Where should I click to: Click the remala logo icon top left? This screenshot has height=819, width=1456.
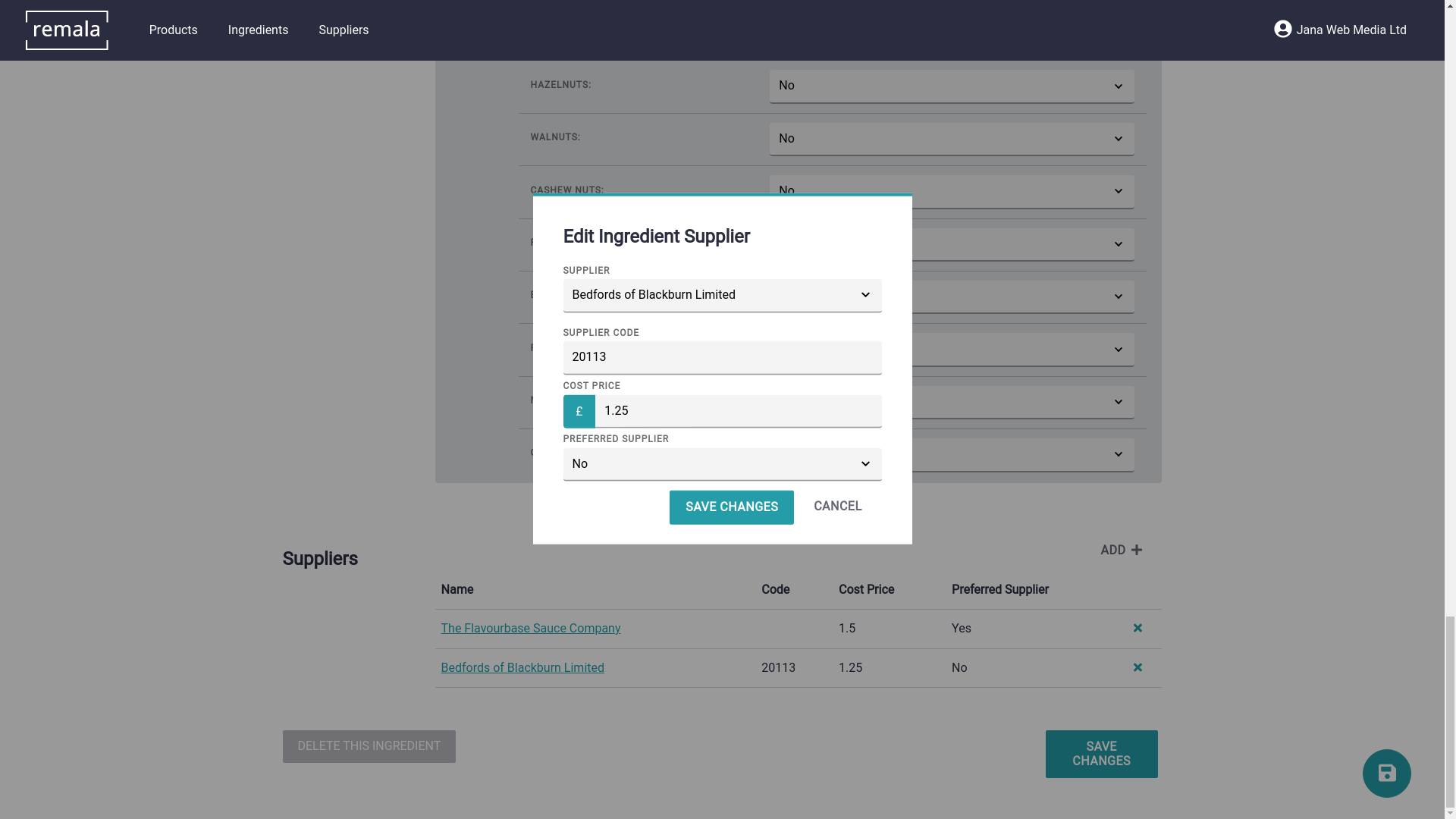coord(67,30)
